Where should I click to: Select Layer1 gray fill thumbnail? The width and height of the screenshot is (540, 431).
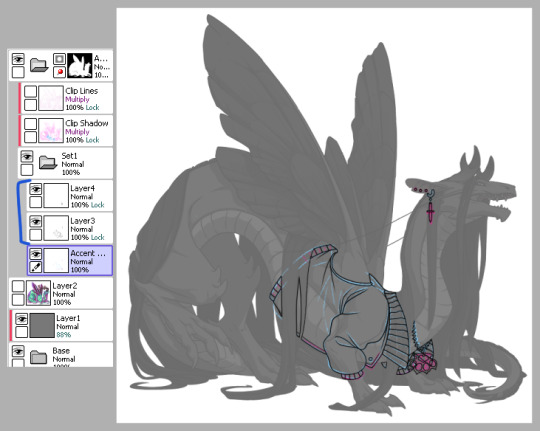(x=42, y=325)
